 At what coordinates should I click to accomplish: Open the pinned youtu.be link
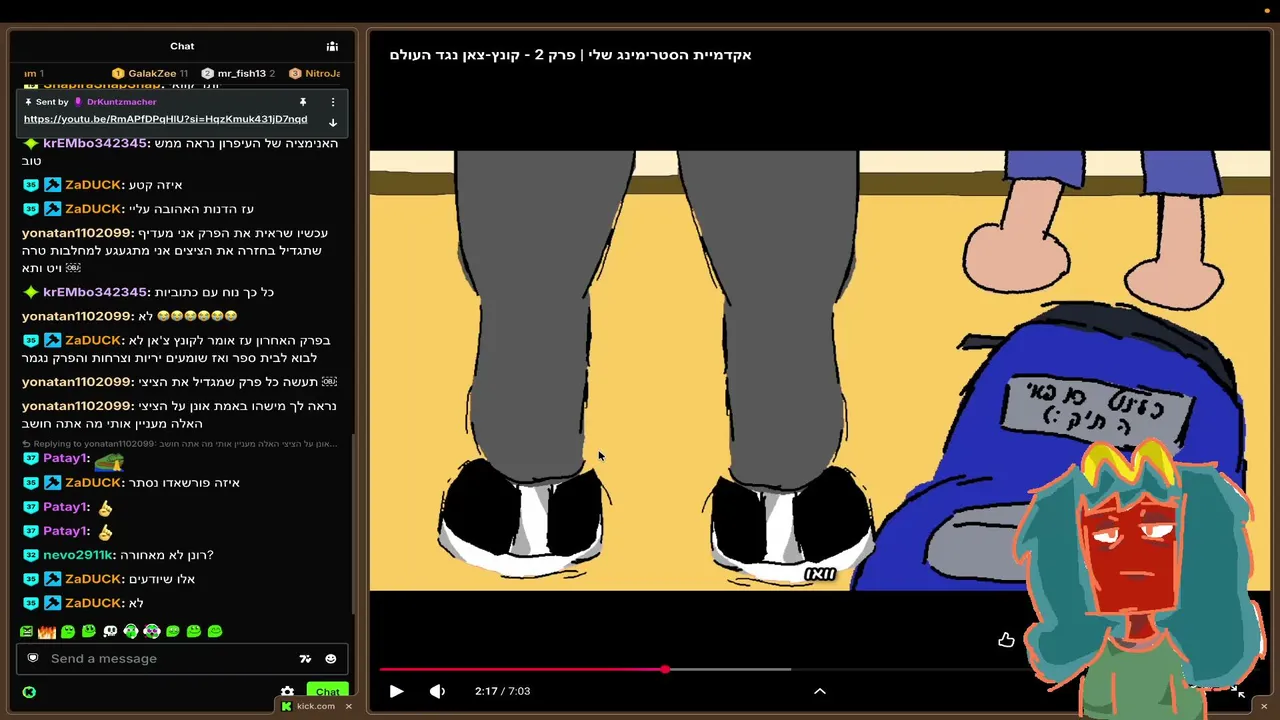(x=166, y=119)
